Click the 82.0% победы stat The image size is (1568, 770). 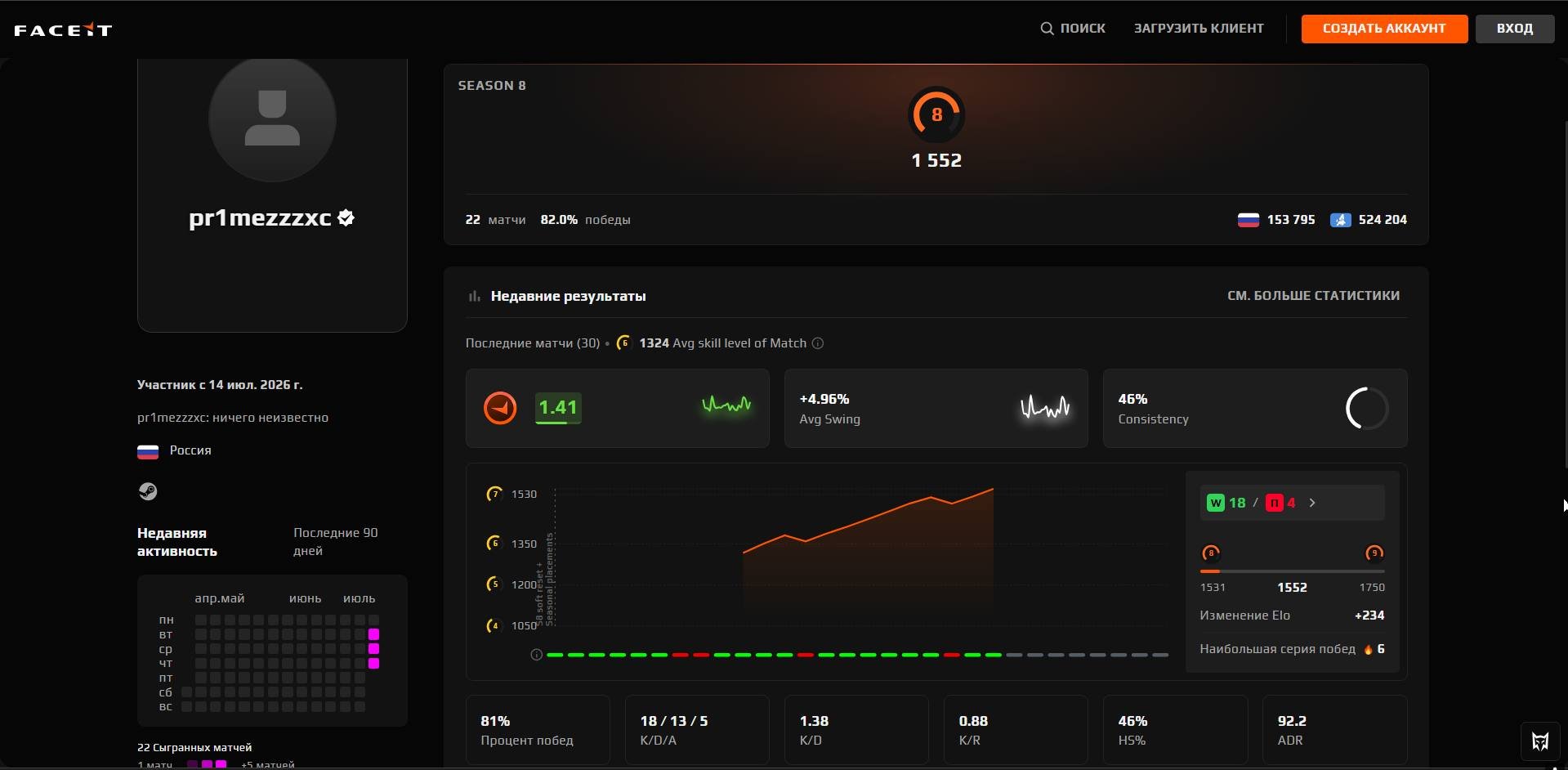pyautogui.click(x=585, y=220)
